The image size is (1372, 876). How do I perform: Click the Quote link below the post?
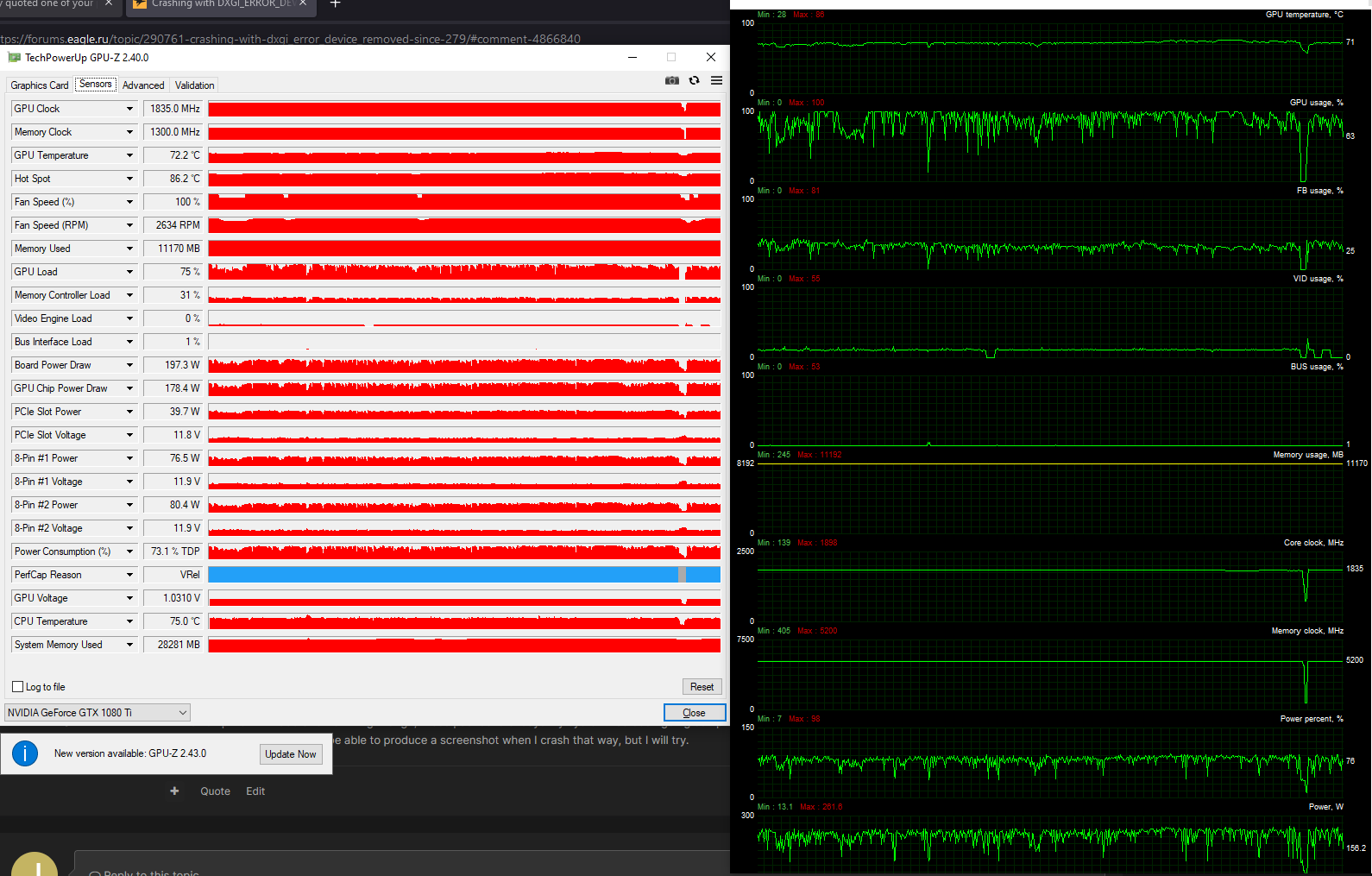click(x=216, y=791)
